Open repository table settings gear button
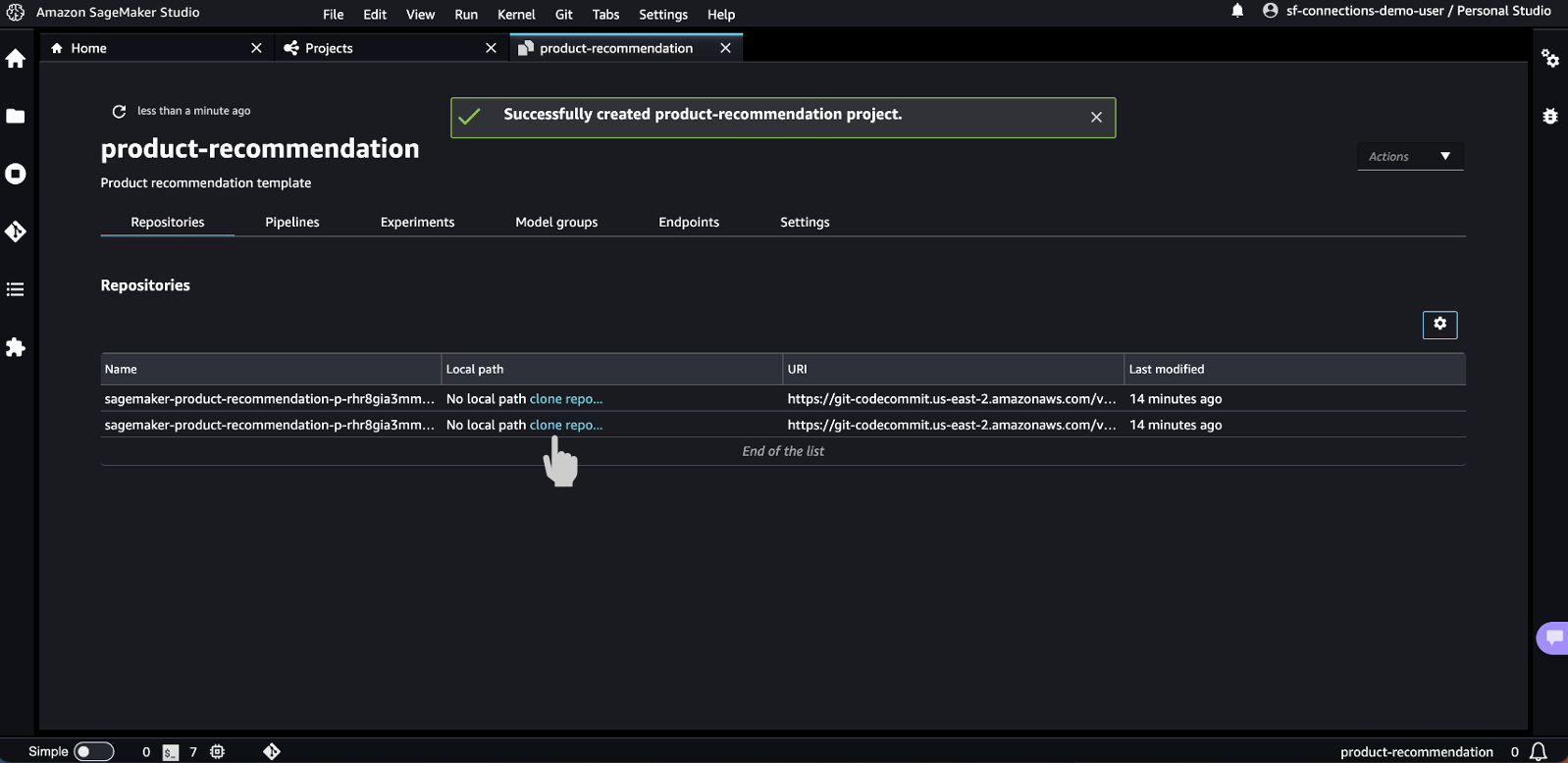The width and height of the screenshot is (1568, 763). click(x=1439, y=325)
